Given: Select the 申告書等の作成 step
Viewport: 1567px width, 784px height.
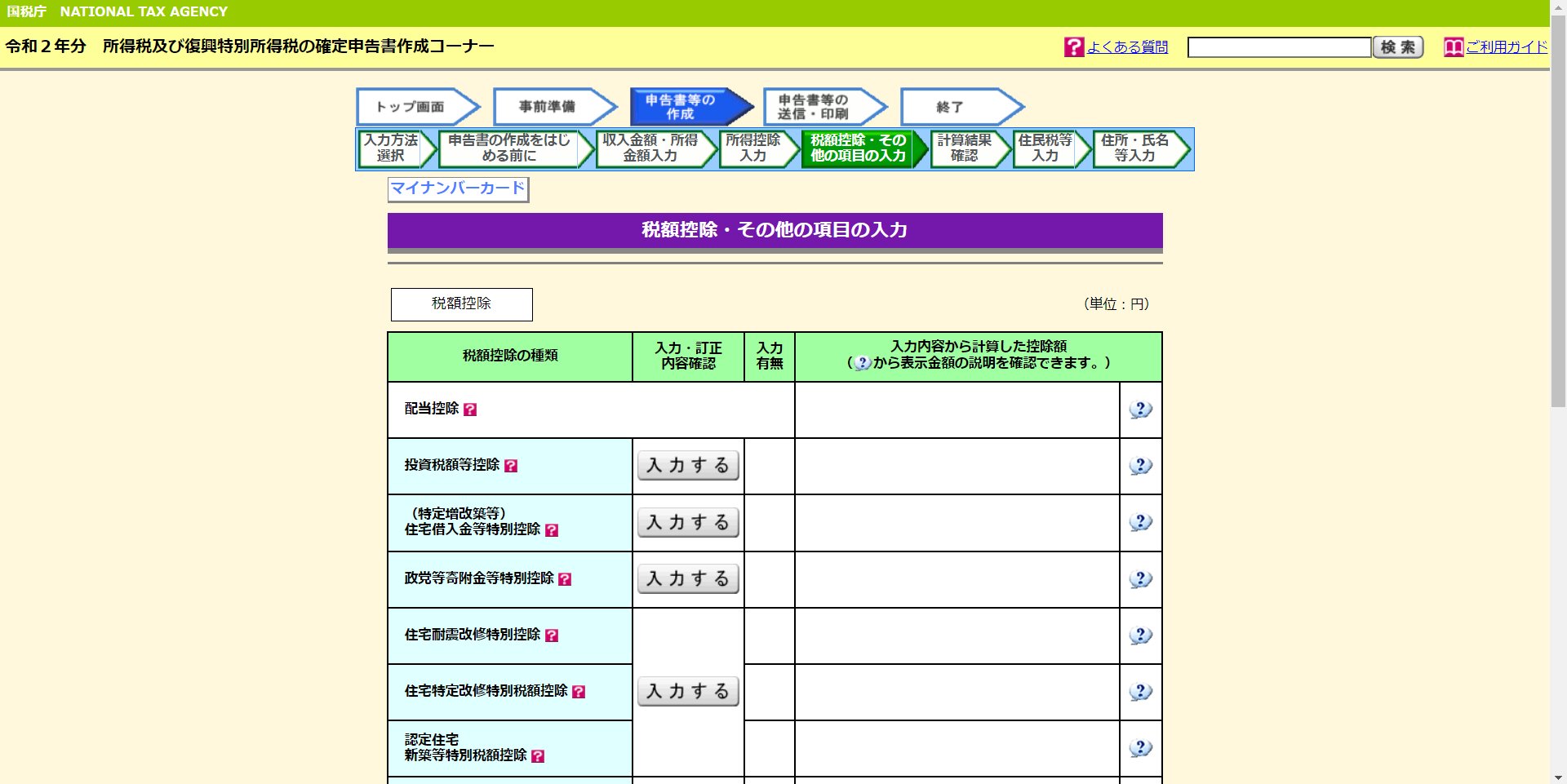Looking at the screenshot, I should pos(690,107).
